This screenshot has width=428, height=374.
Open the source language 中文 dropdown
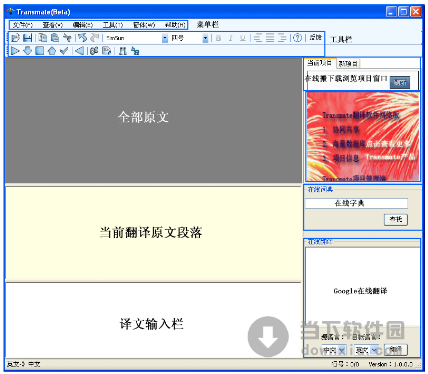point(334,350)
